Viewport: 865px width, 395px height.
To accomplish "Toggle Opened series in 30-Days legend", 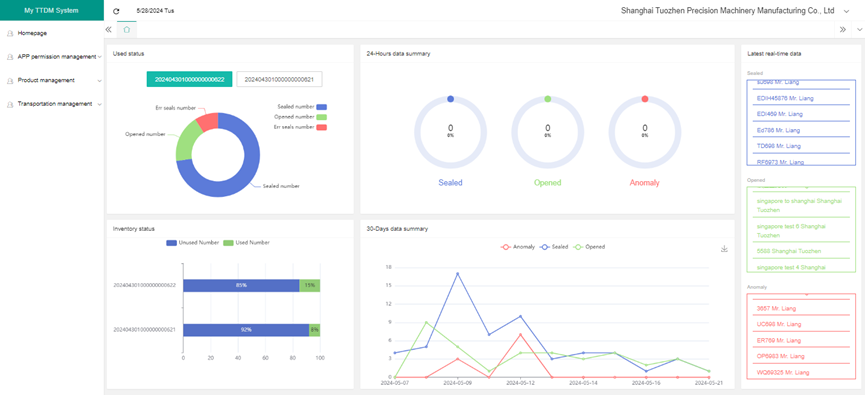I will coord(589,247).
